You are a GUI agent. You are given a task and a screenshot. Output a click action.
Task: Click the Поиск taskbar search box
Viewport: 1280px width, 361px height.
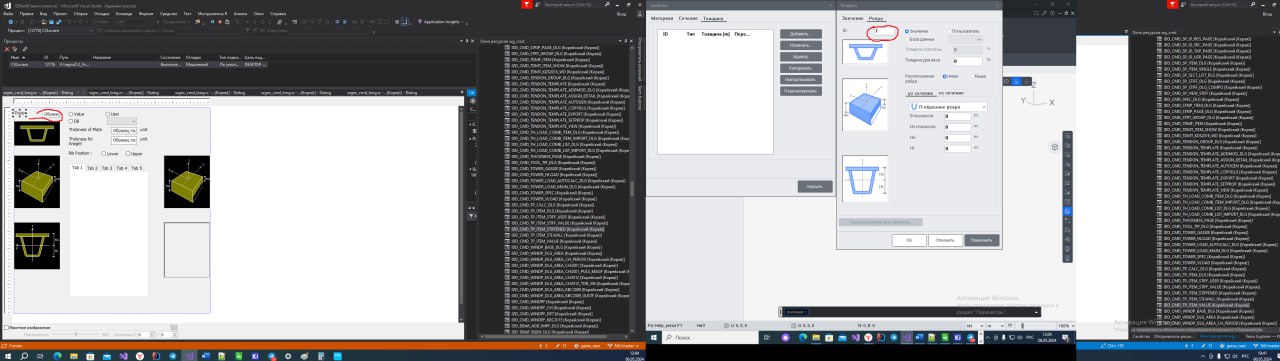coord(710,337)
